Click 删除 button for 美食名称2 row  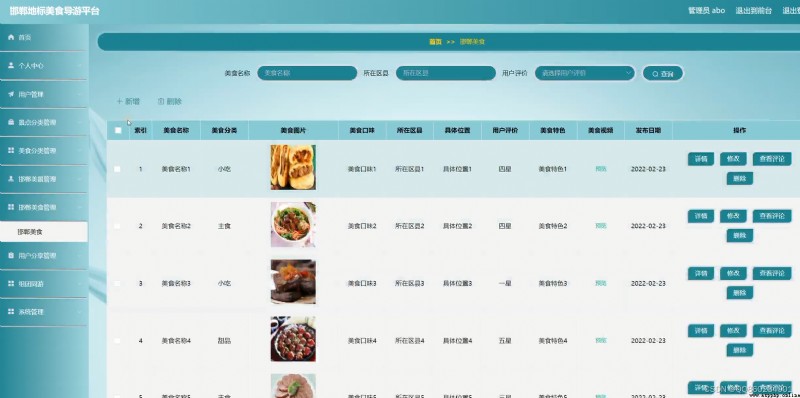740,236
